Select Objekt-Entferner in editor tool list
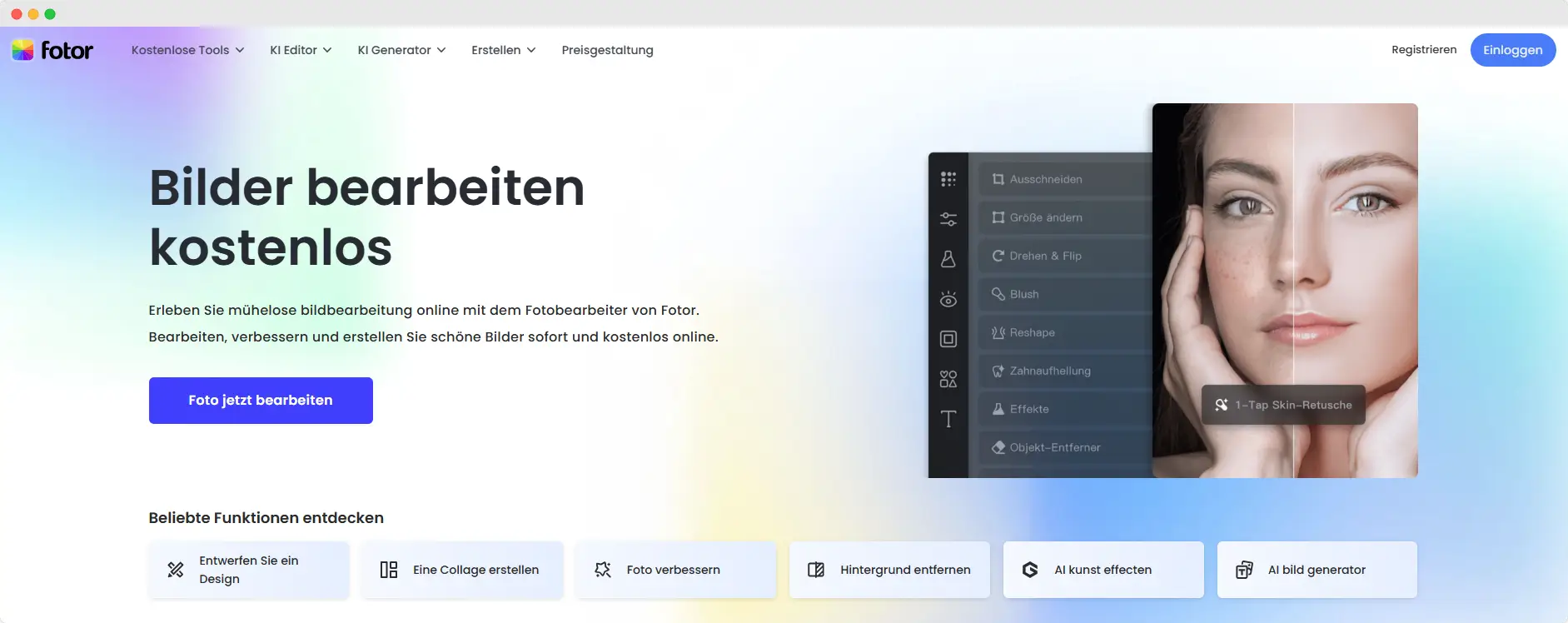The width and height of the screenshot is (1568, 623). tap(1066, 447)
